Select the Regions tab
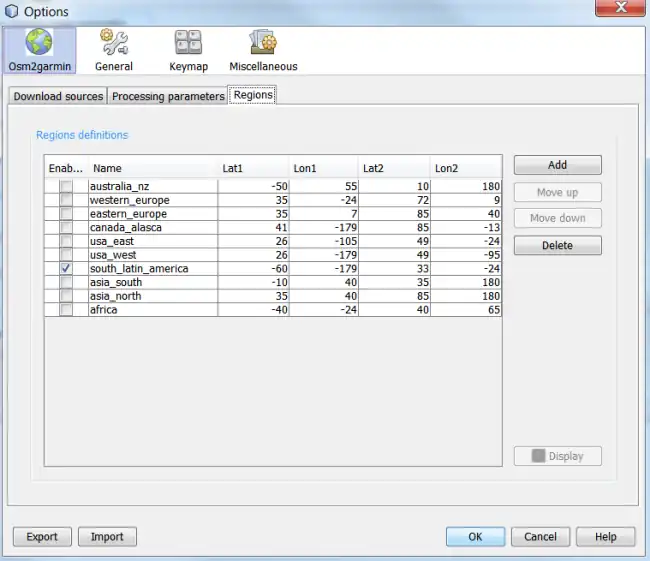Viewport: 650px width, 561px height. pos(253,95)
